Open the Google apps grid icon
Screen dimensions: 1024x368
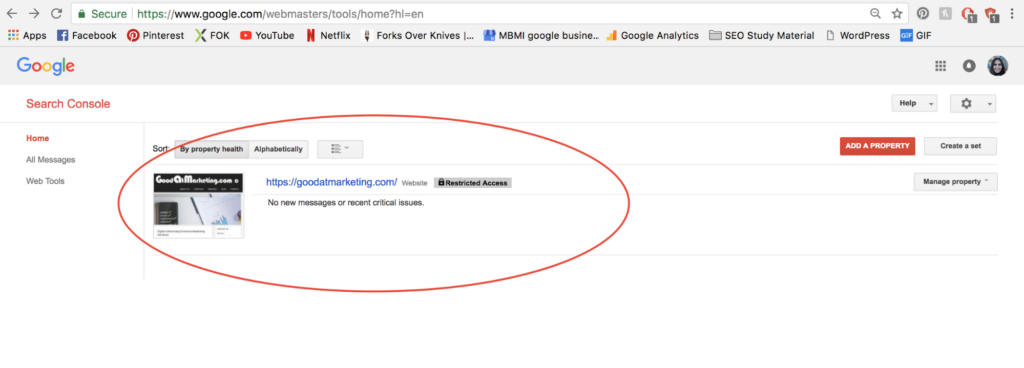tap(940, 65)
